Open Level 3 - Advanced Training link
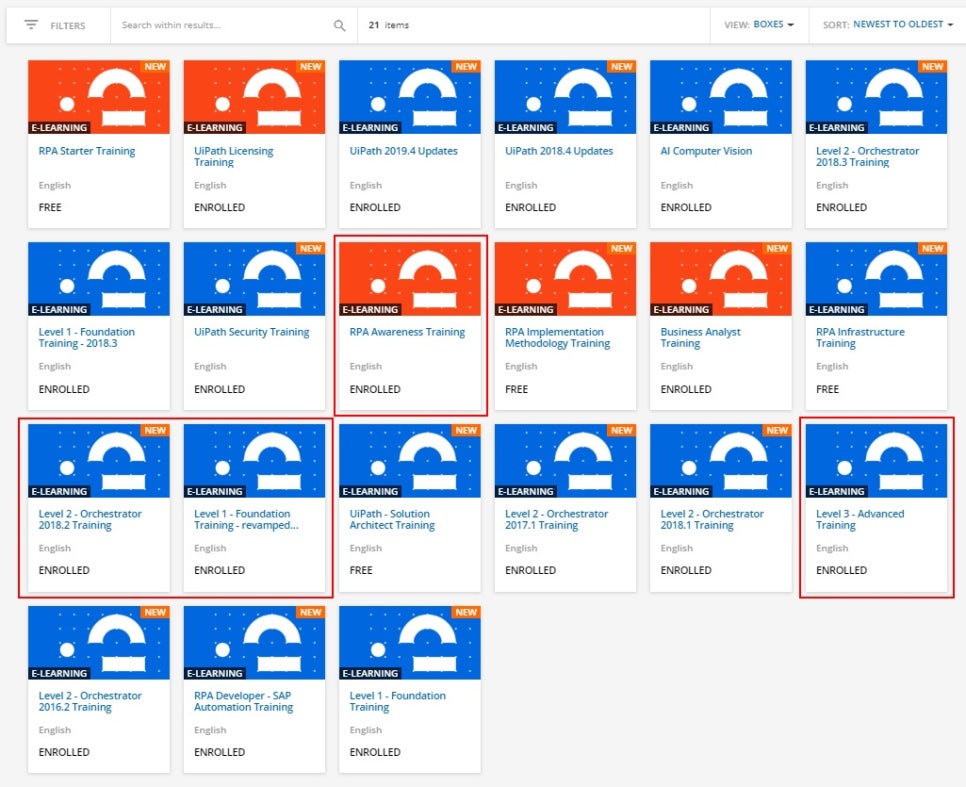The image size is (966, 787). click(x=860, y=520)
